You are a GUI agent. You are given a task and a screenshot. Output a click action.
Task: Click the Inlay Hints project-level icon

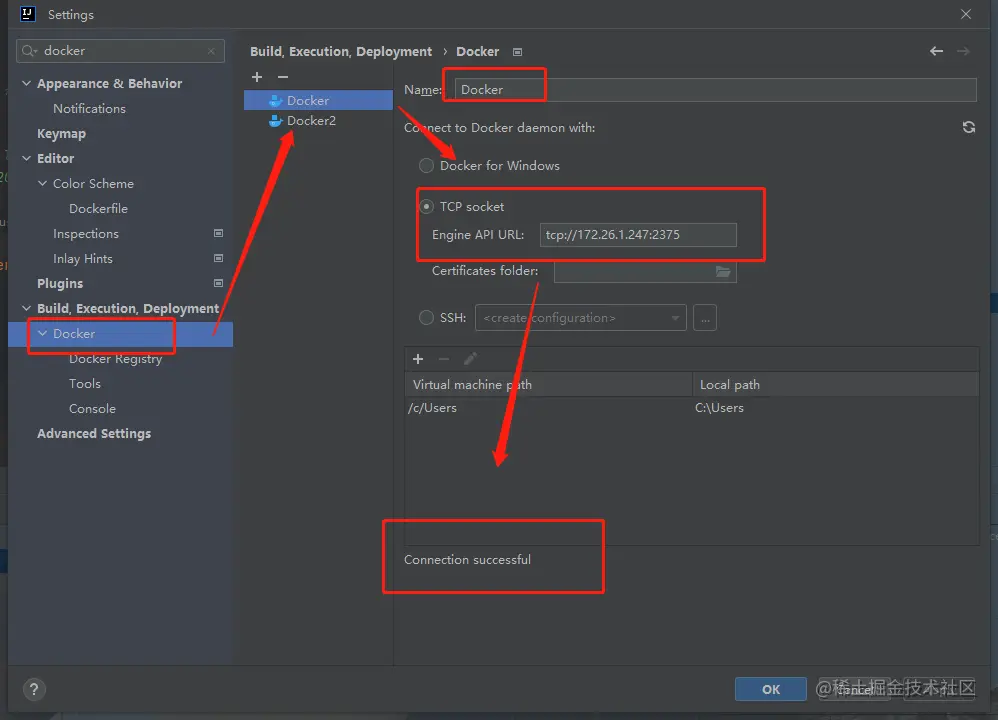click(218, 258)
